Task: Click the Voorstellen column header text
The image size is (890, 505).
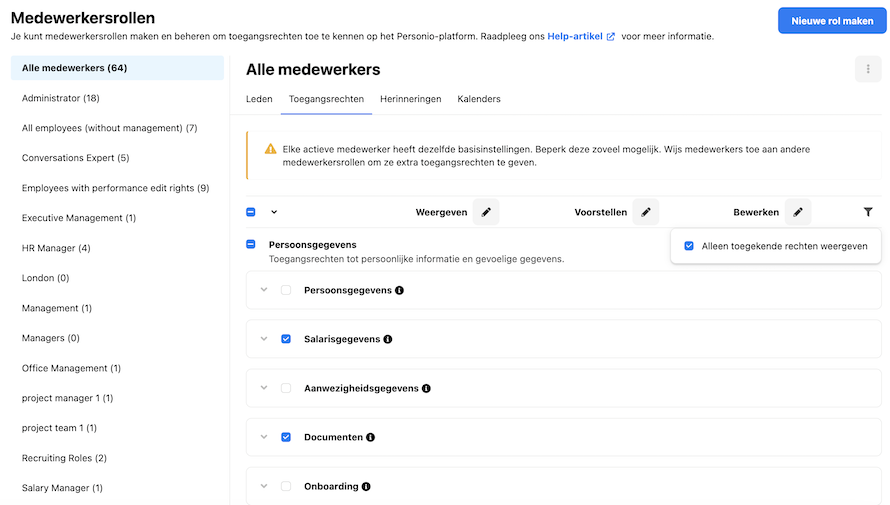Action: click(x=601, y=212)
